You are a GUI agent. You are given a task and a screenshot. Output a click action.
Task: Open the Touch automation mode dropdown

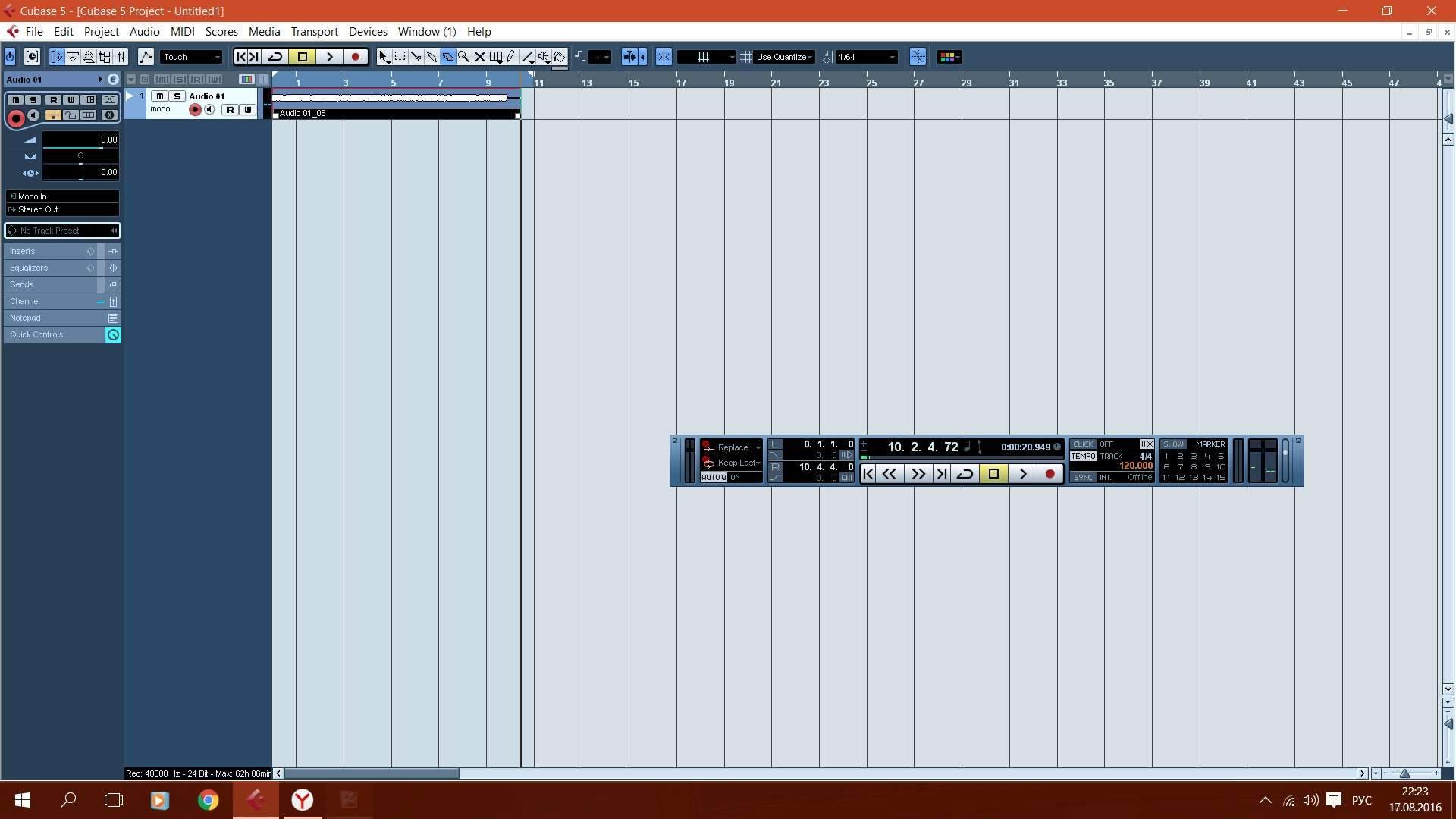tap(191, 57)
